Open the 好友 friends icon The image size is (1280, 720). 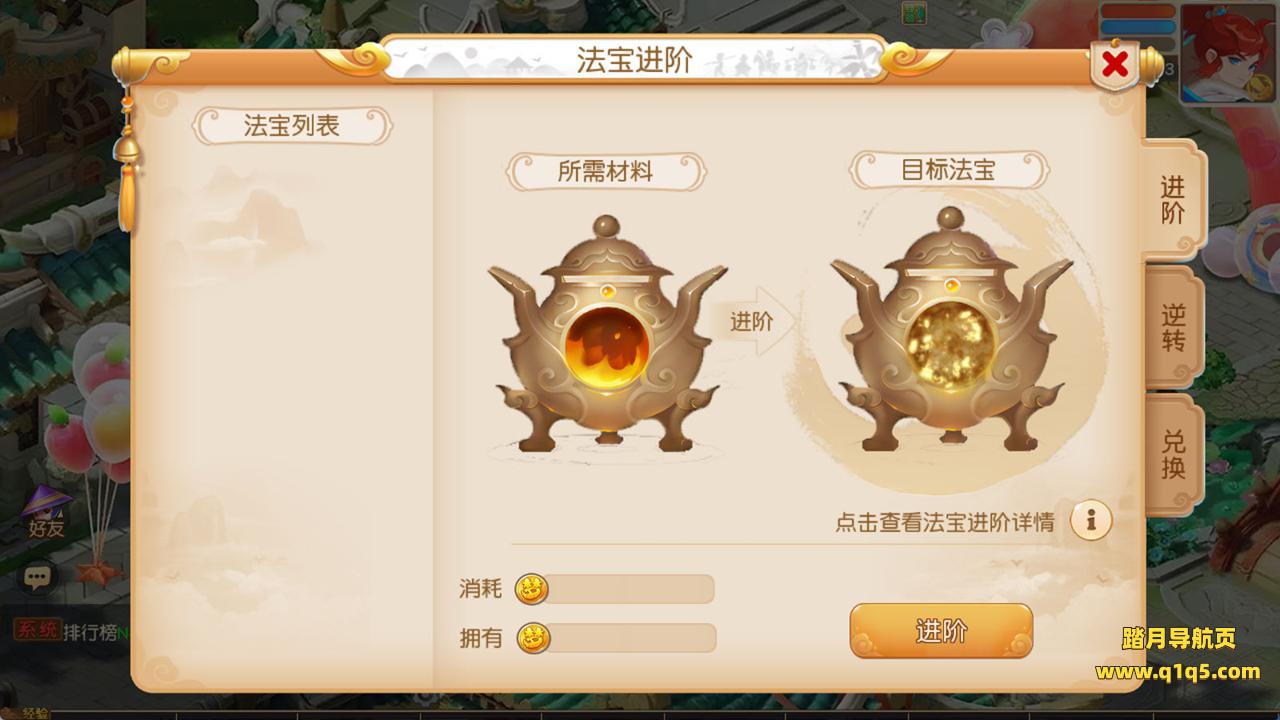coord(46,514)
